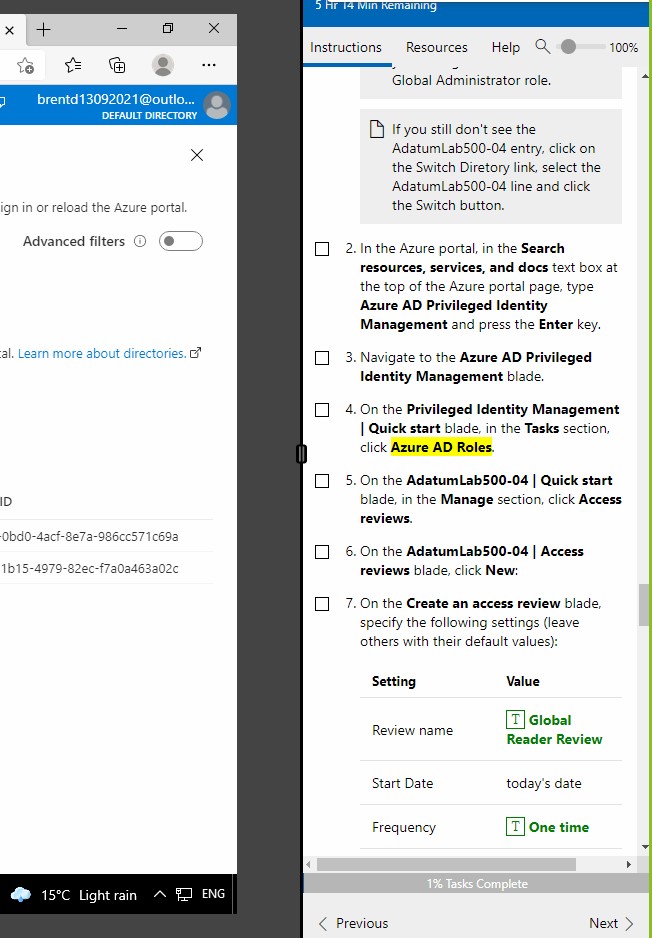The width and height of the screenshot is (652, 938).
Task: Click the highlighted Azure AD Roles text
Action: click(x=441, y=447)
